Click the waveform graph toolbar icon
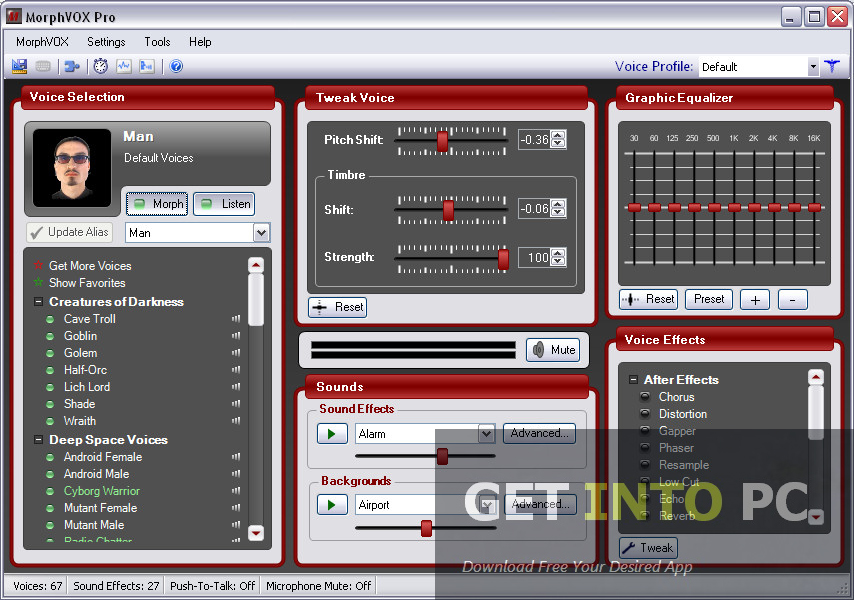 [124, 66]
